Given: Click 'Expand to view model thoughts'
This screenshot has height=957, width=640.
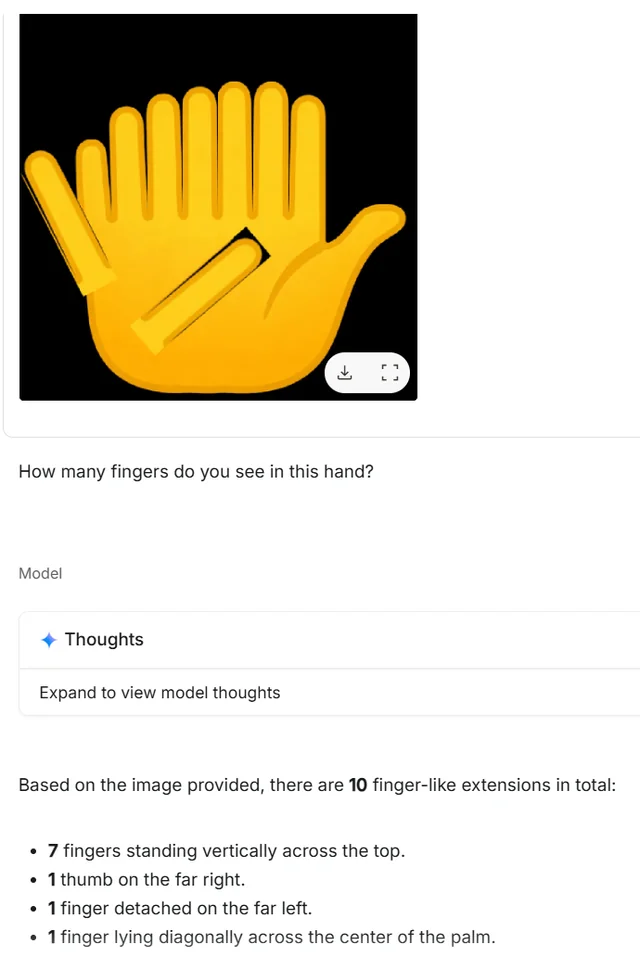Looking at the screenshot, I should [x=160, y=693].
